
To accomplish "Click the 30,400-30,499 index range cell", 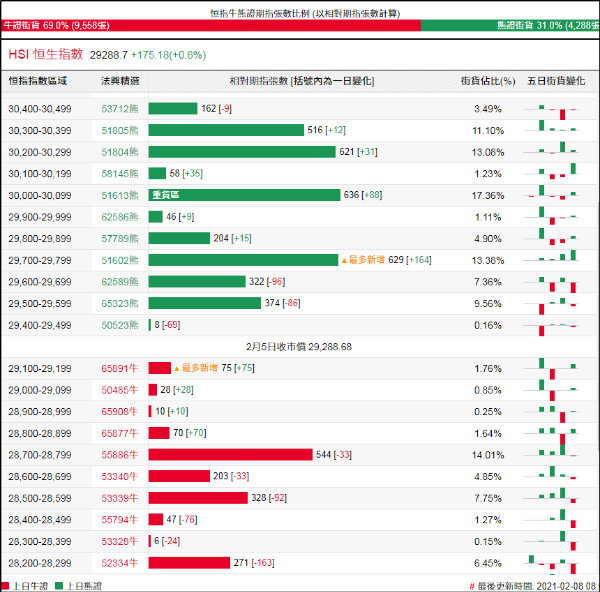I will [x=40, y=109].
